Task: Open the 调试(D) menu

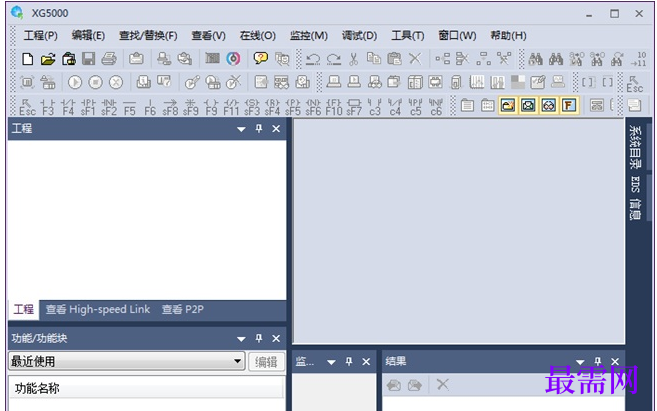Action: [360, 36]
